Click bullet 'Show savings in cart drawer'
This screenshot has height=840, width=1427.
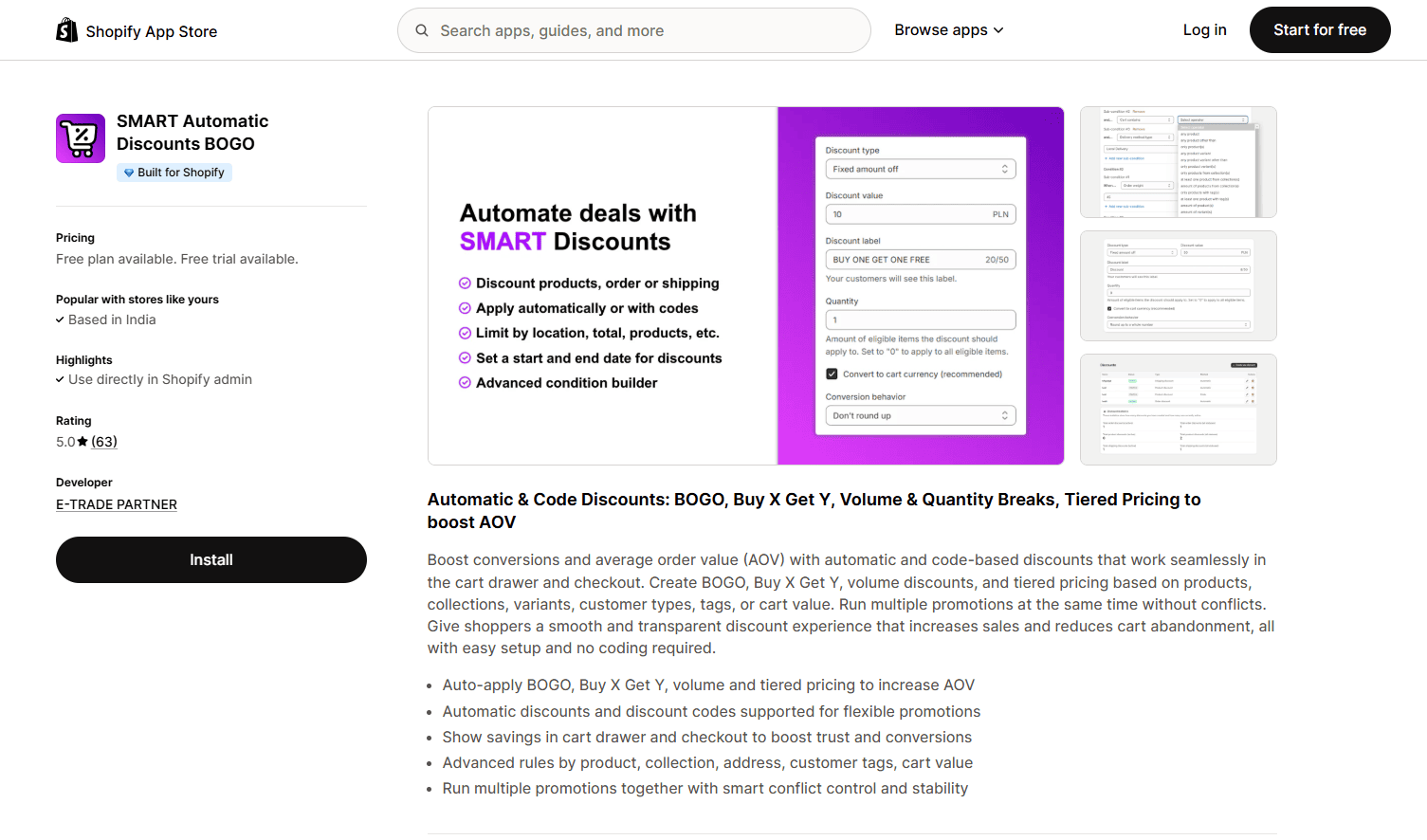[707, 738]
